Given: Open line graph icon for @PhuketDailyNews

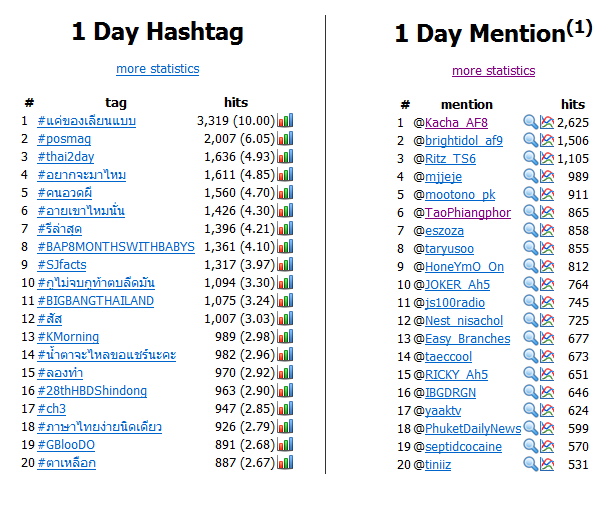Looking at the screenshot, I should (x=547, y=428).
